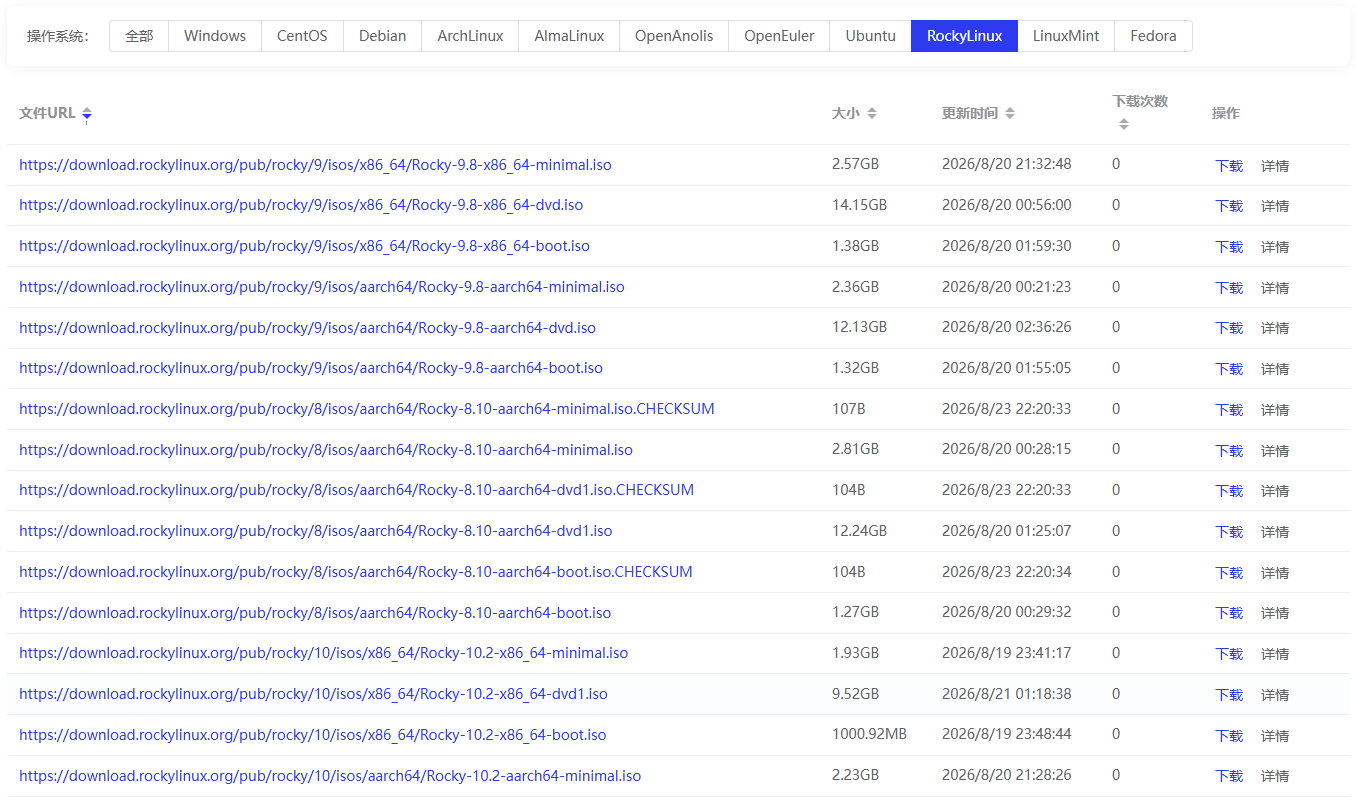The width and height of the screenshot is (1356, 802).
Task: Click 下载 for Rocky-9.8-aarch64-minimal.iso
Action: [1229, 288]
